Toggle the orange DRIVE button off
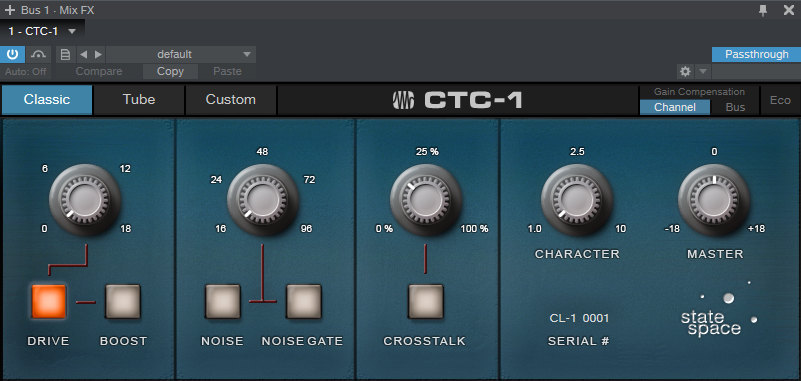 click(49, 301)
